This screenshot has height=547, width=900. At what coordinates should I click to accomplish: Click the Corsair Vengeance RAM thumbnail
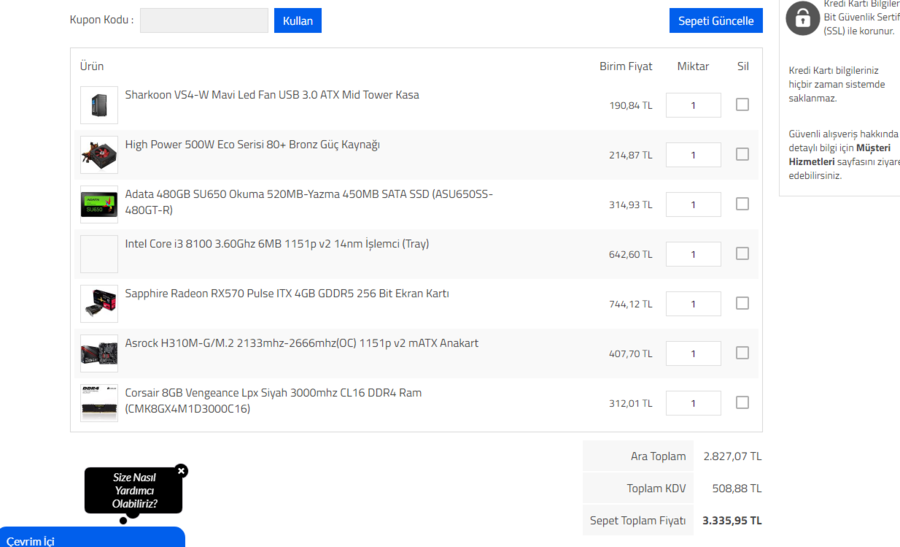(99, 403)
